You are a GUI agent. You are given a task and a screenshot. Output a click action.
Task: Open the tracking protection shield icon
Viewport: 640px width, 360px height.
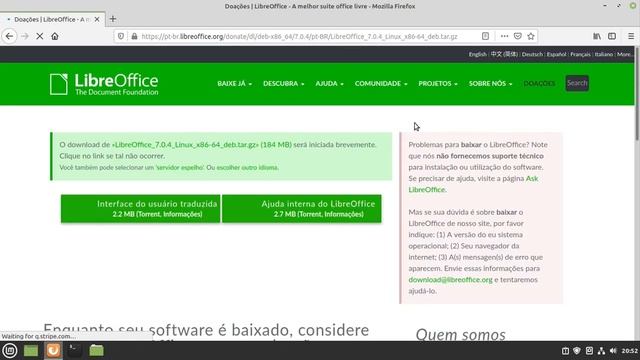pyautogui.click(x=121, y=36)
